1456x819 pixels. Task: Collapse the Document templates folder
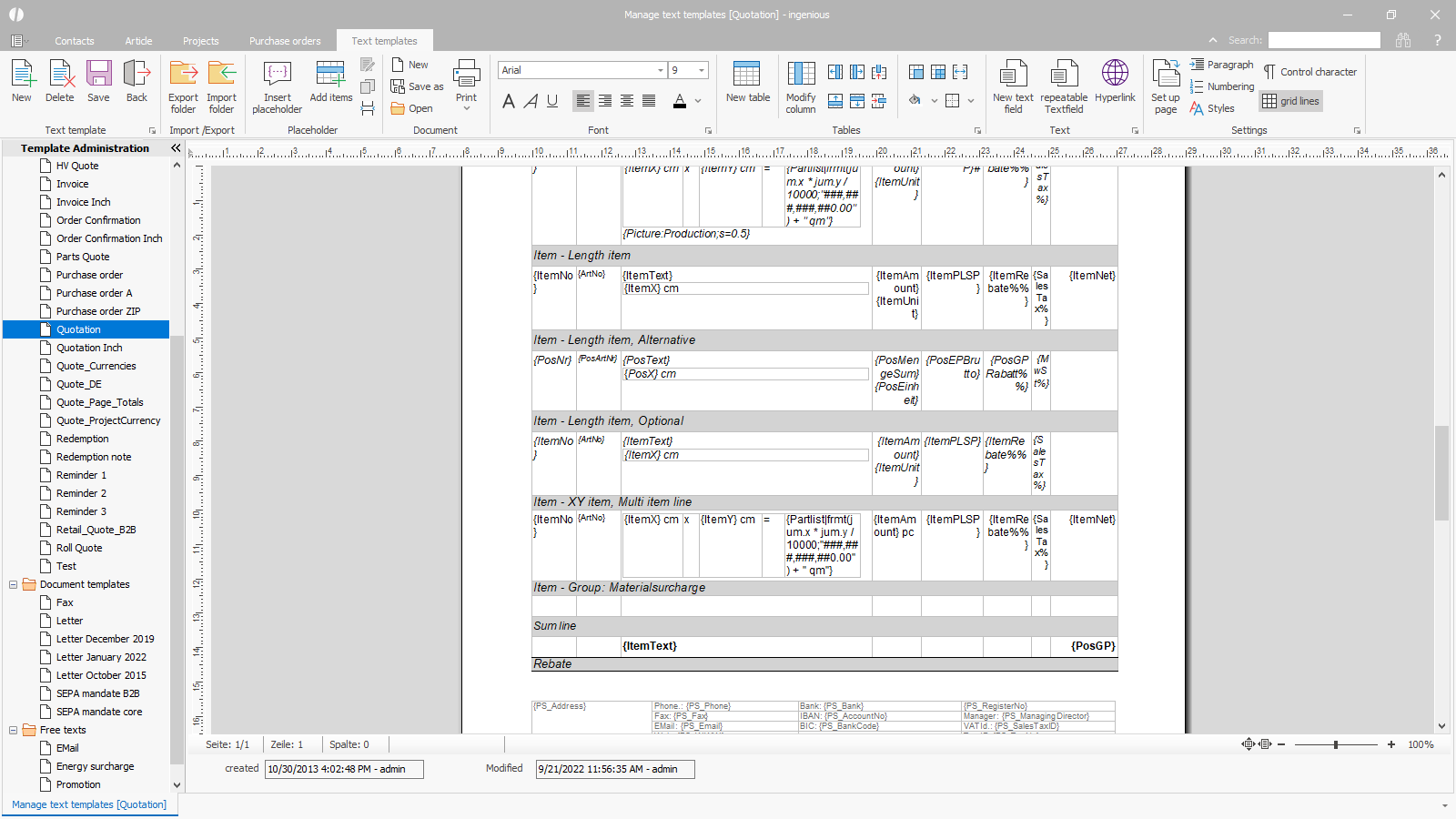(14, 584)
